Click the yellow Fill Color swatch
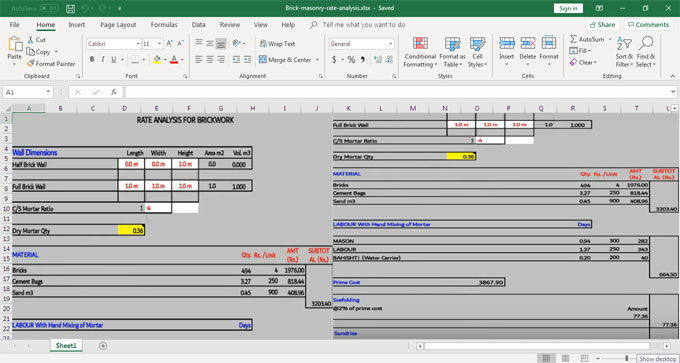This screenshot has width=680, height=363. point(157,59)
